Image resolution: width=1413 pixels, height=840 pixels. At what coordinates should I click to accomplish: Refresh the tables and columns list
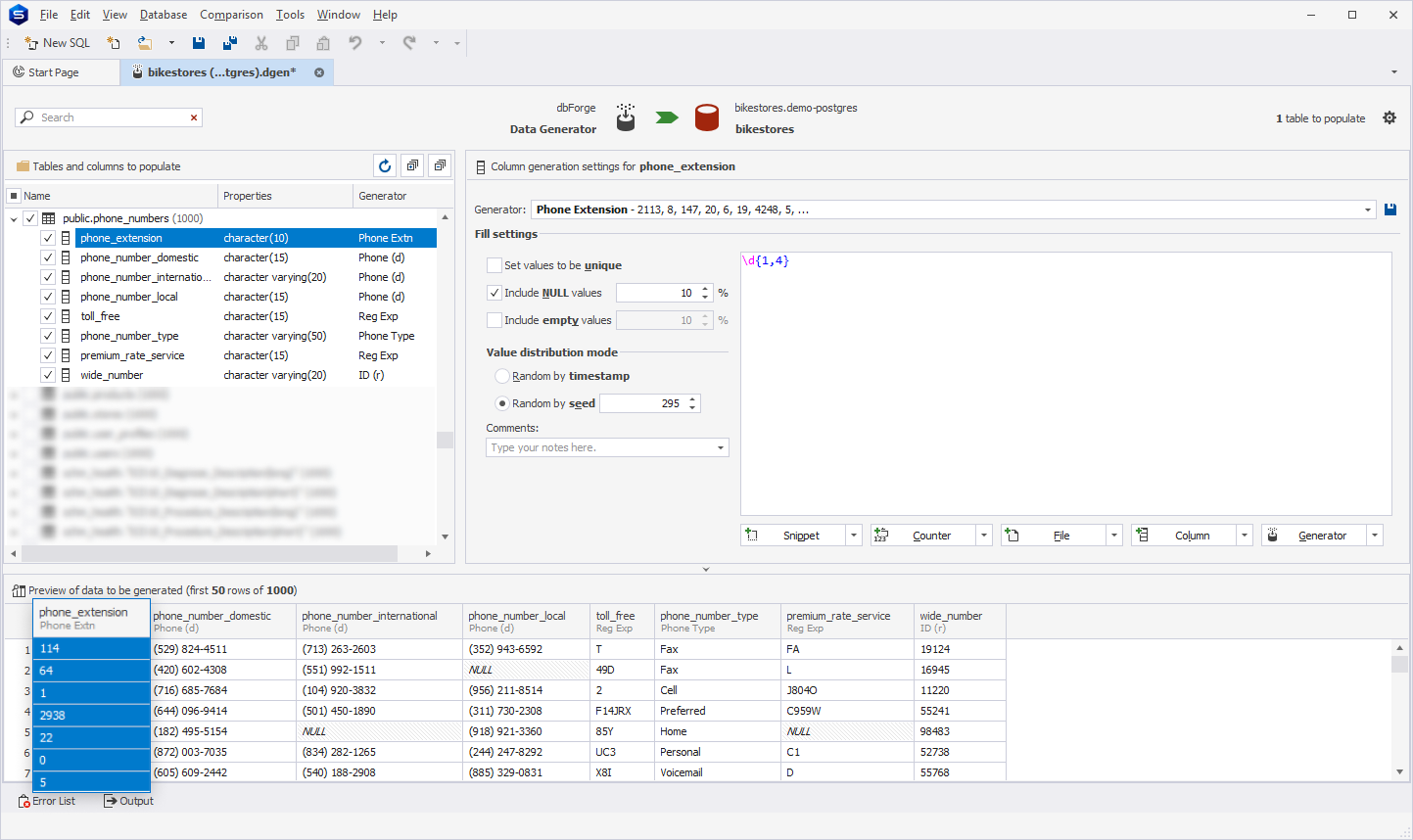point(385,166)
